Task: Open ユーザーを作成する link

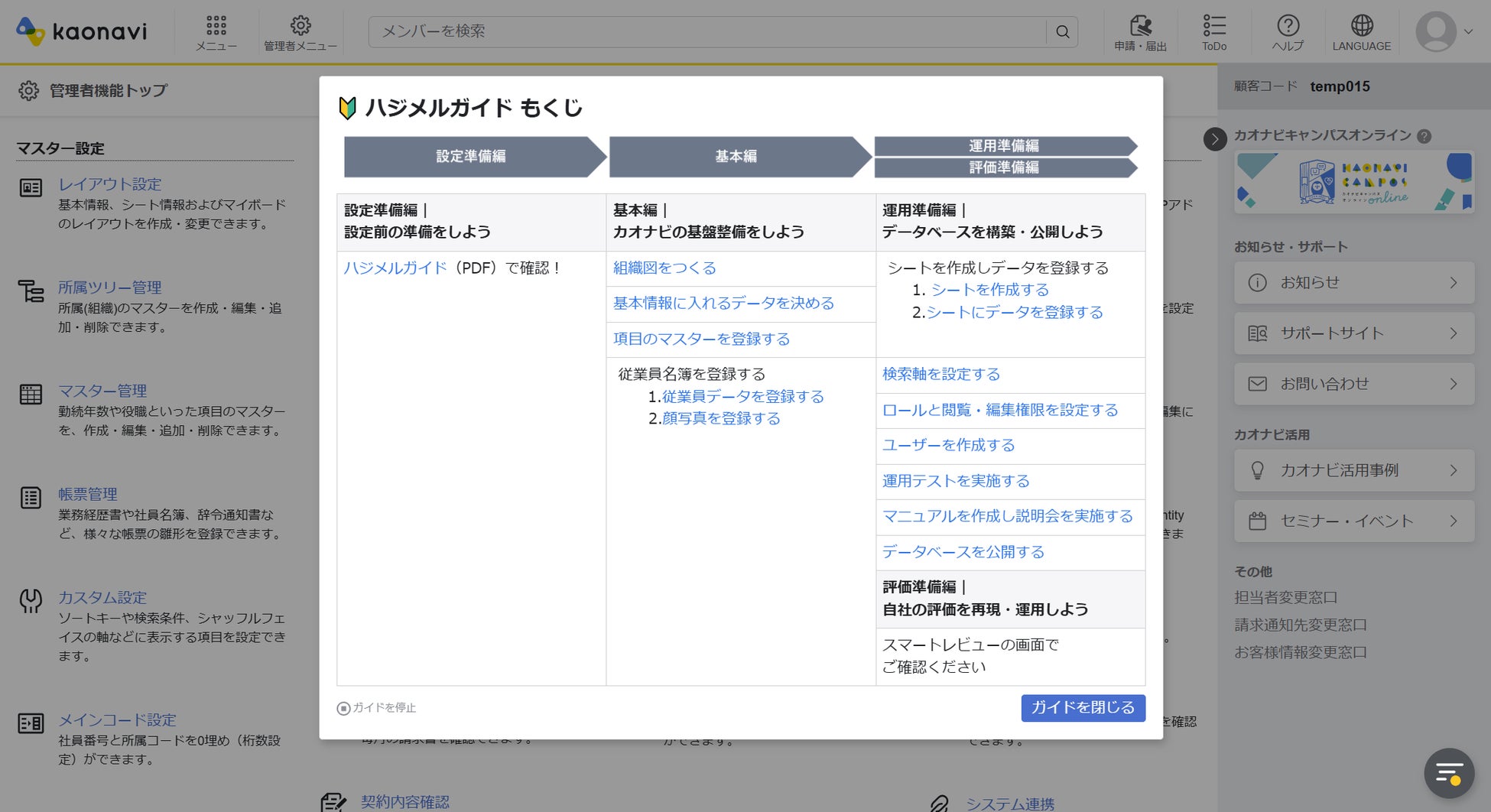Action: pyautogui.click(x=949, y=446)
